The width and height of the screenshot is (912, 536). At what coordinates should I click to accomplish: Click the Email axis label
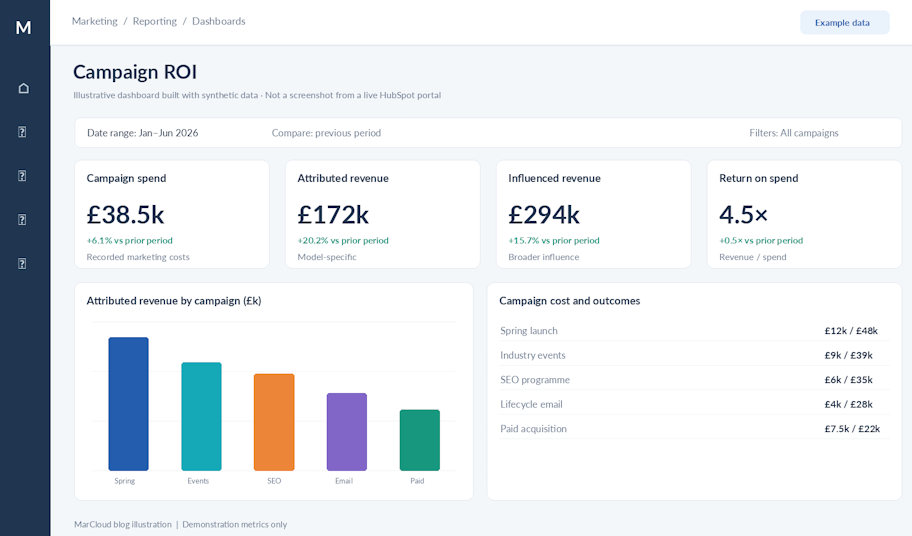(344, 481)
